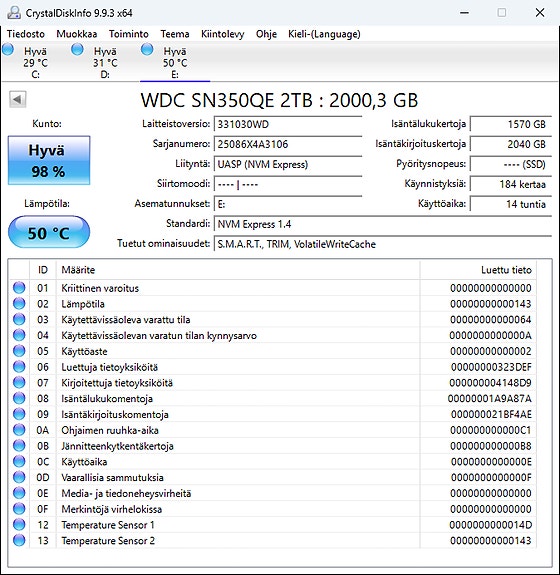560x575 pixels.
Task: Click the ID column header
Action: click(43, 270)
